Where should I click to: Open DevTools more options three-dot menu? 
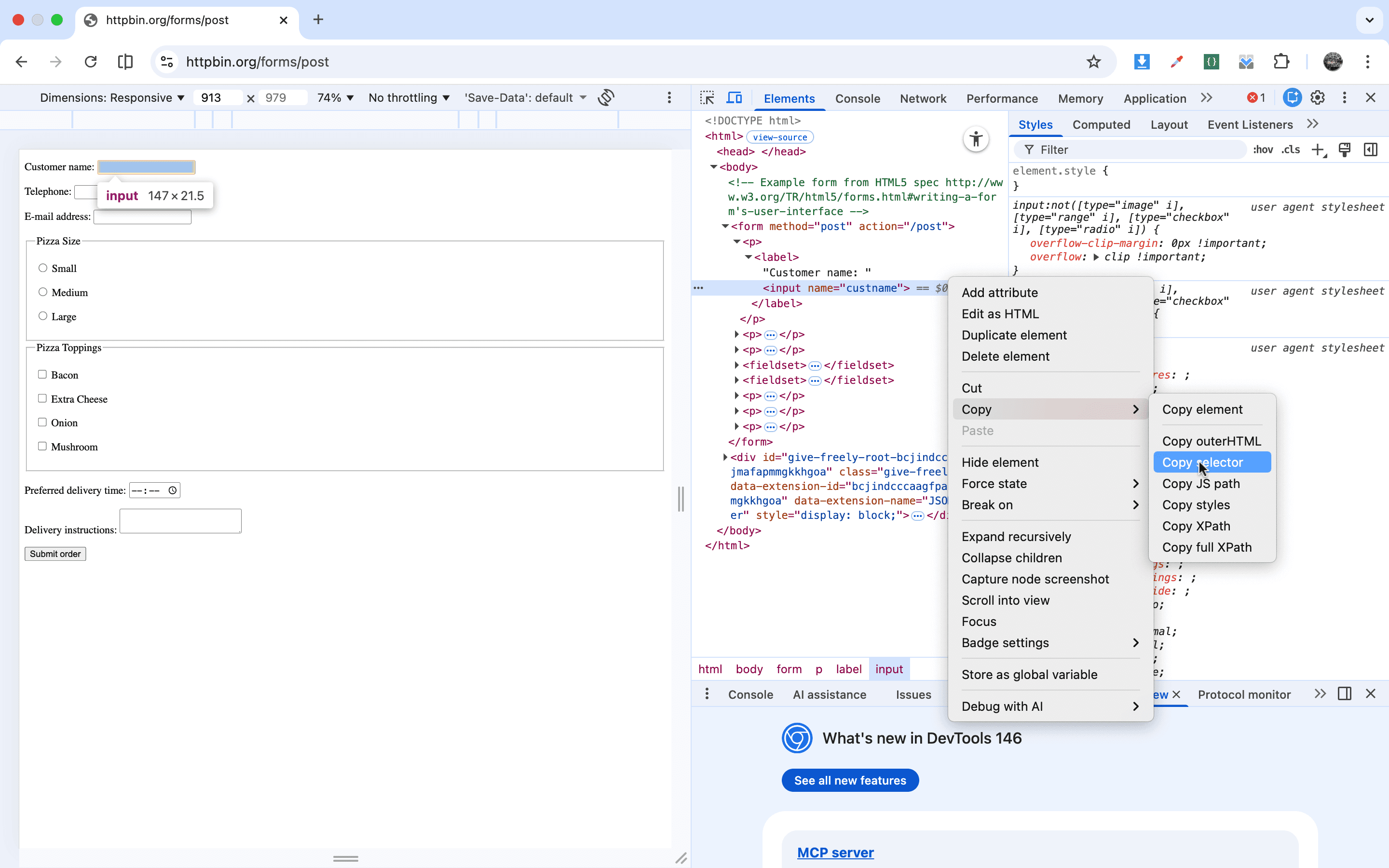tap(1344, 97)
